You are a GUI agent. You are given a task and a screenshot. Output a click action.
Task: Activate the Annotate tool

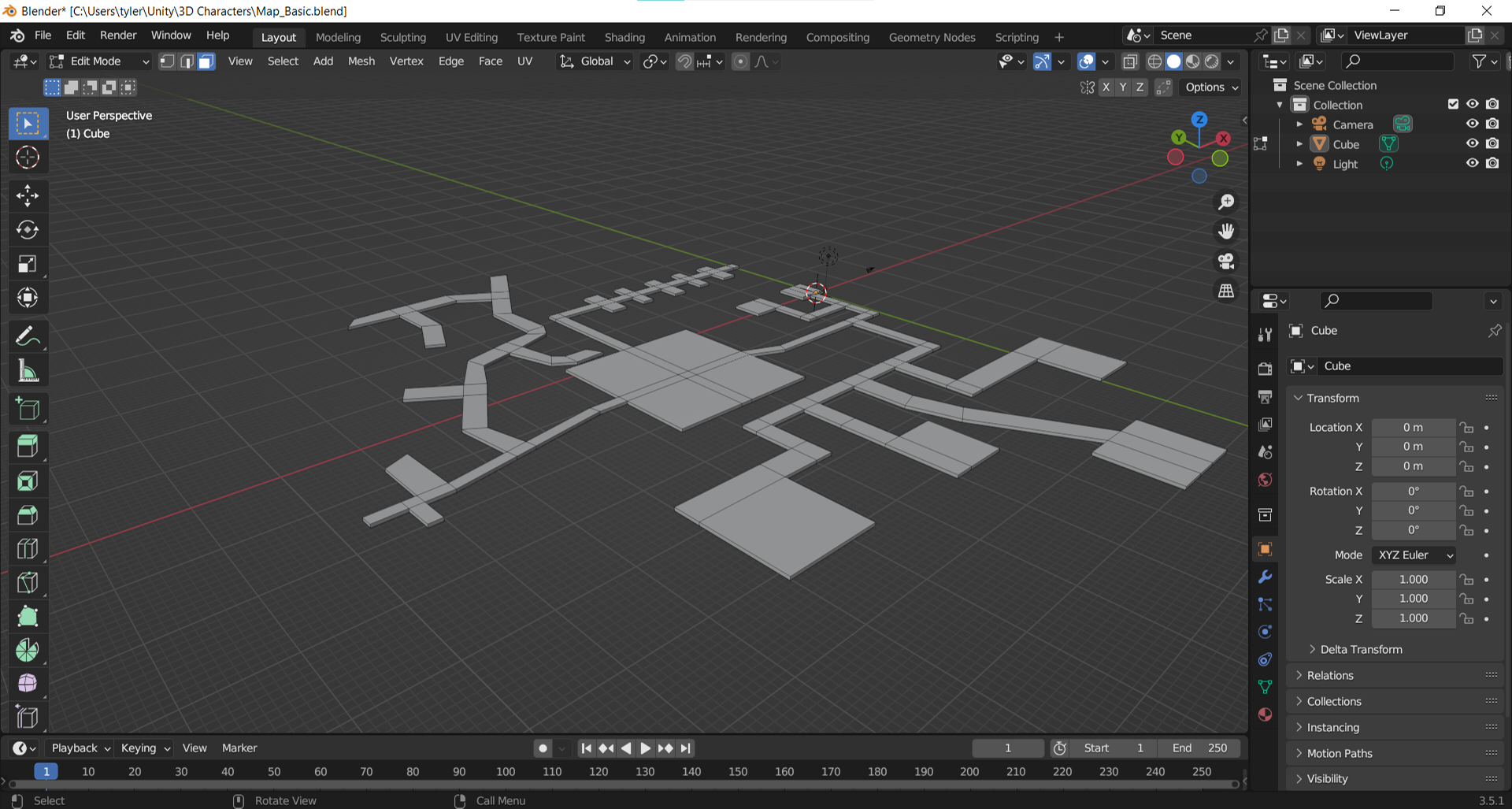pos(28,336)
